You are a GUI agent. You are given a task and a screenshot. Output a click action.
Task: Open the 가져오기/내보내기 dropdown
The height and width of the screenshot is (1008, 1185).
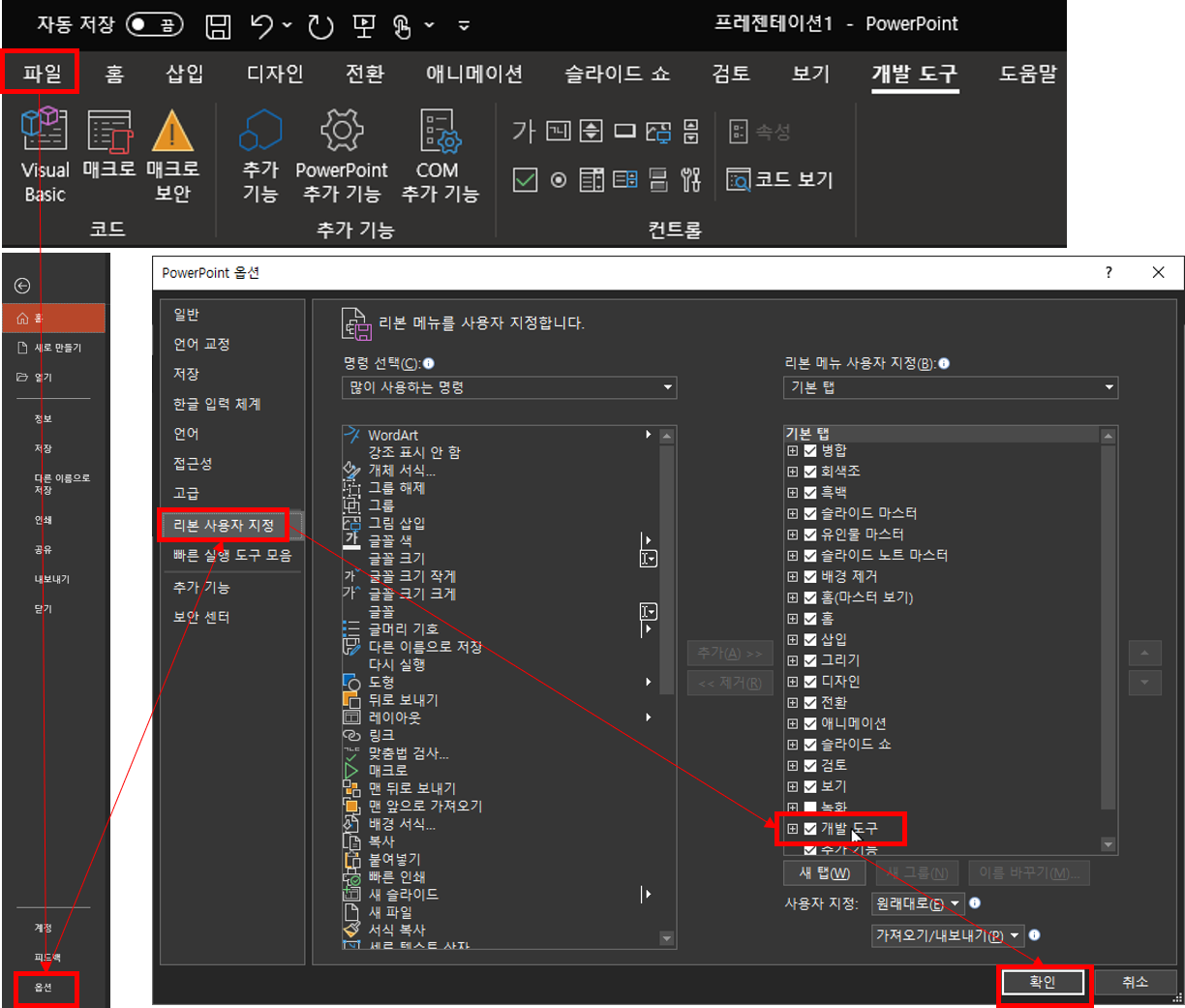point(948,935)
